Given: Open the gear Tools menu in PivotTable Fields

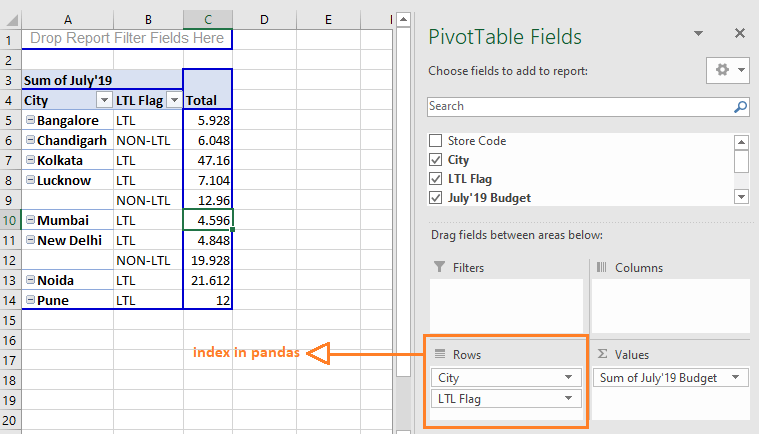Looking at the screenshot, I should (x=727, y=71).
